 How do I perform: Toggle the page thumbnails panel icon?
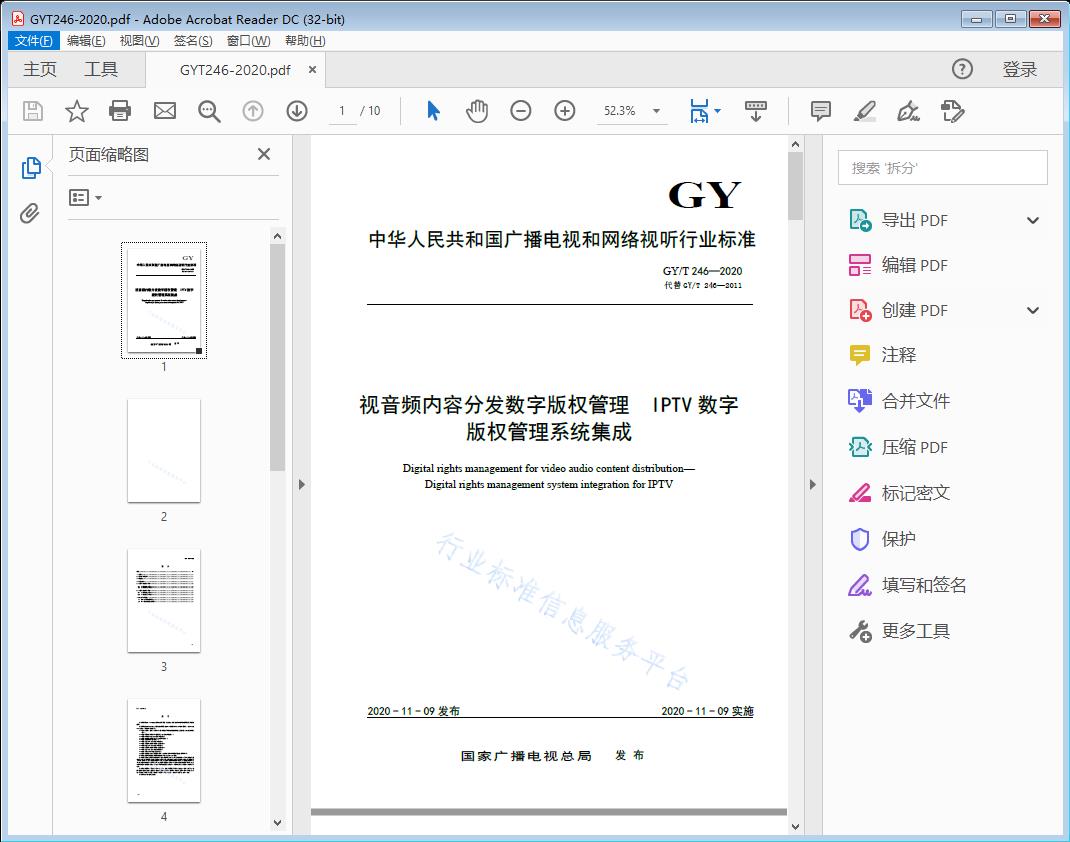click(x=31, y=168)
